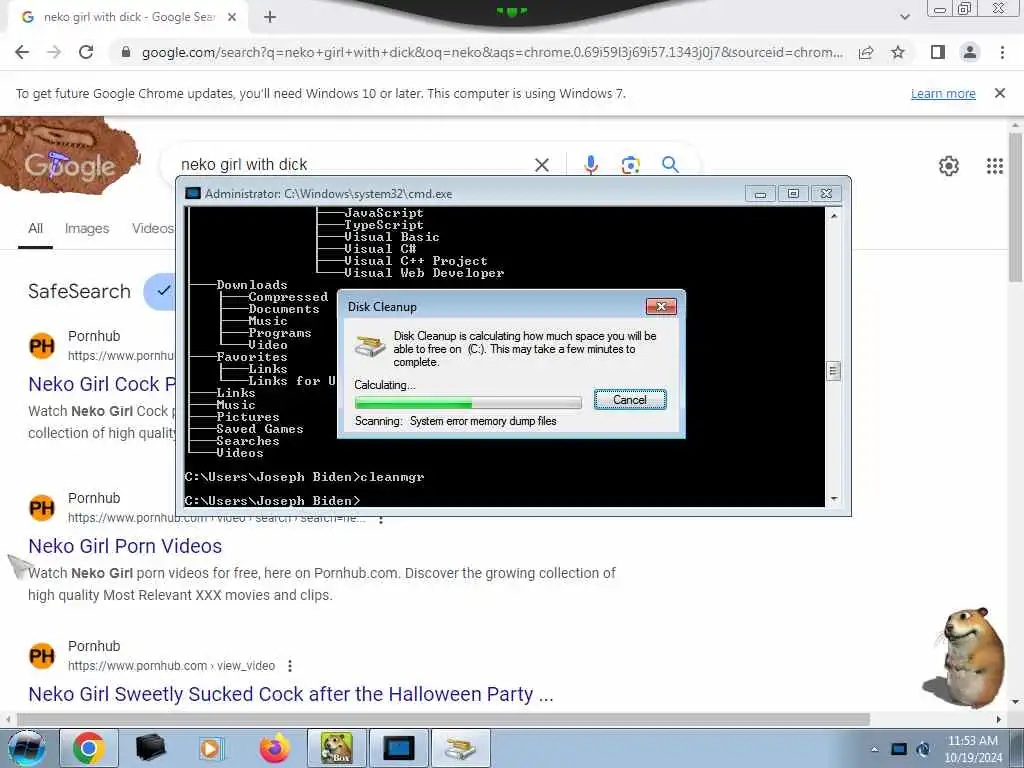This screenshot has height=768, width=1024.
Task: Clear the Google search box text
Action: tap(541, 165)
